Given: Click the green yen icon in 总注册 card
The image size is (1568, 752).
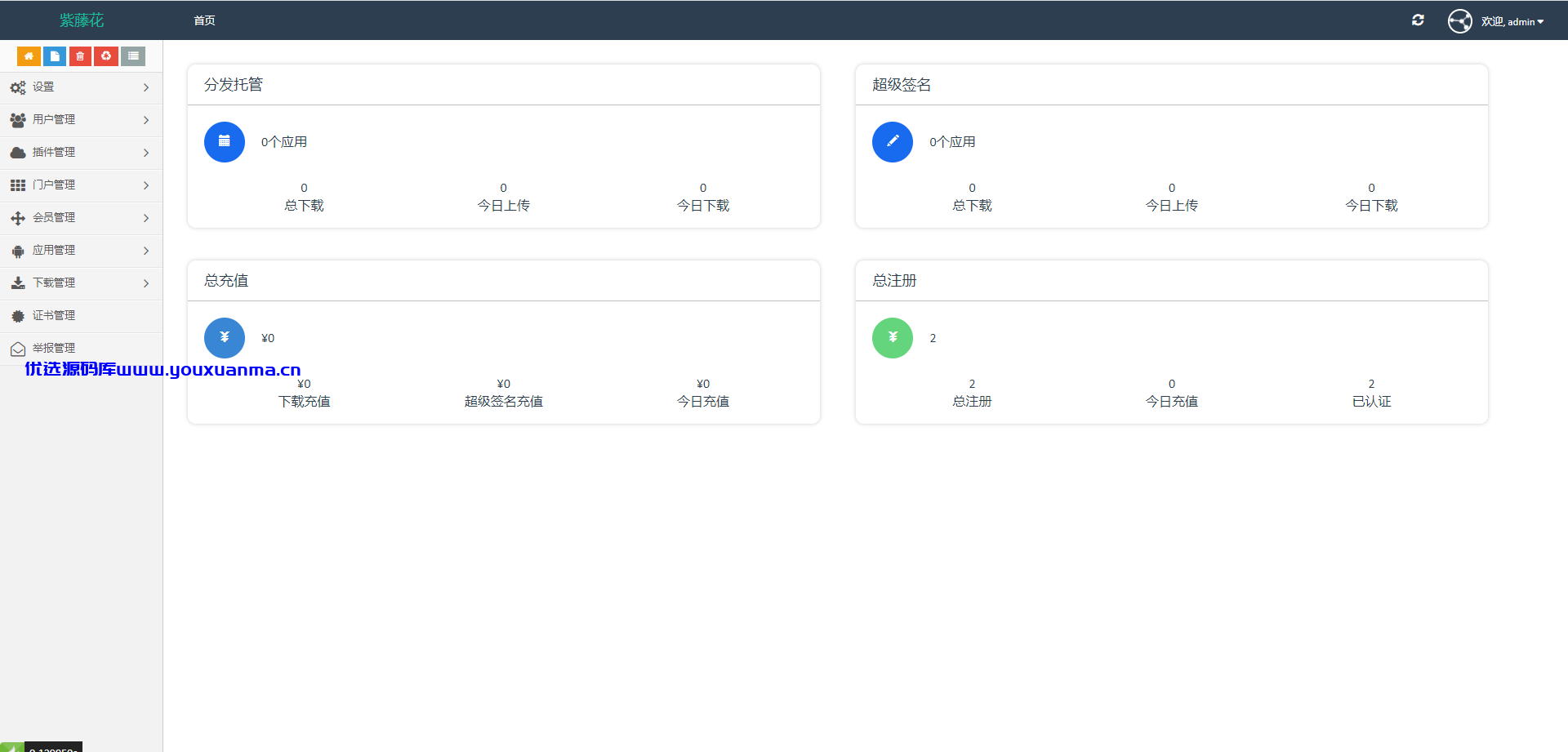Looking at the screenshot, I should coord(893,338).
